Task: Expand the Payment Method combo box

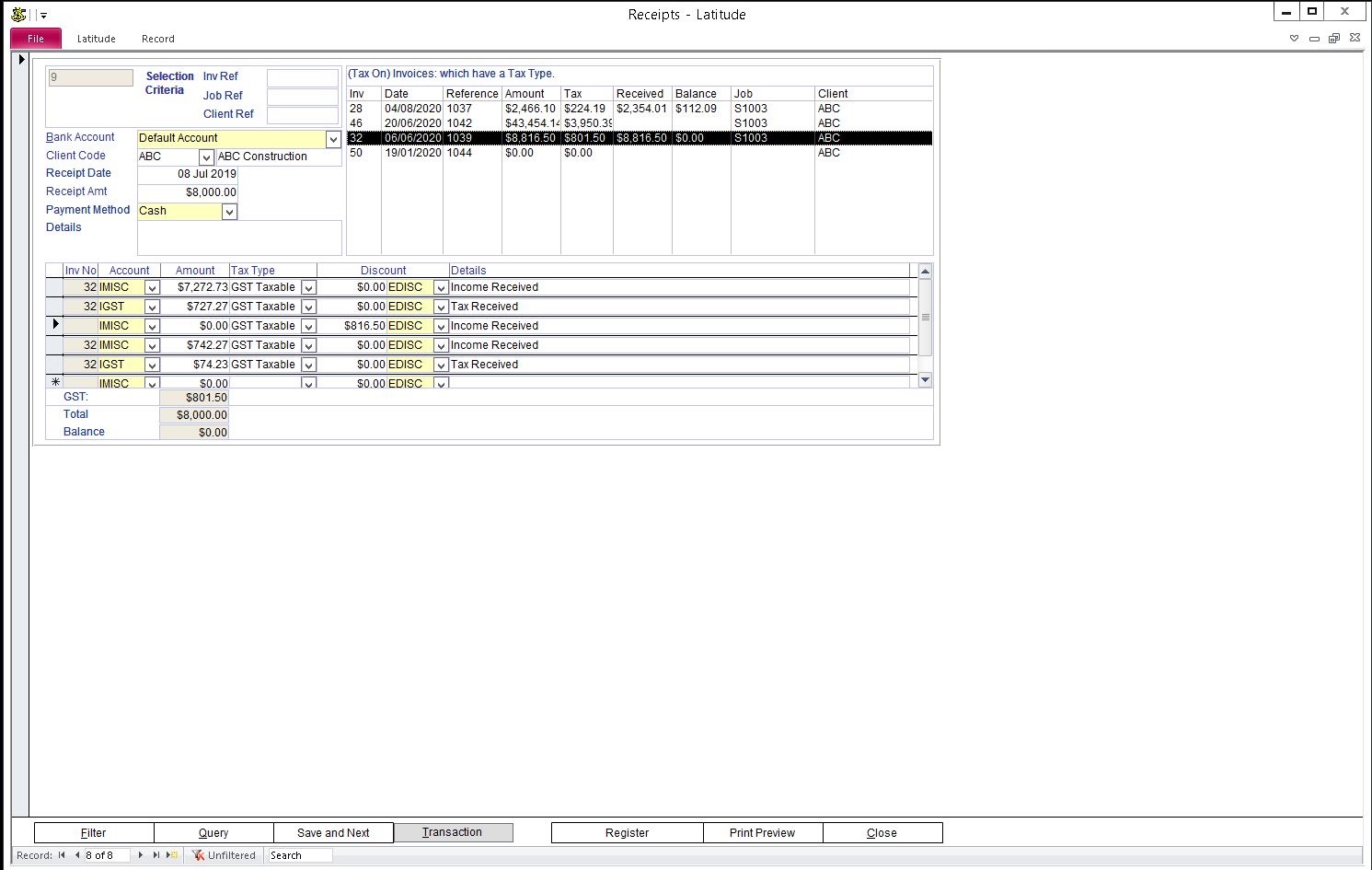Action: (229, 212)
